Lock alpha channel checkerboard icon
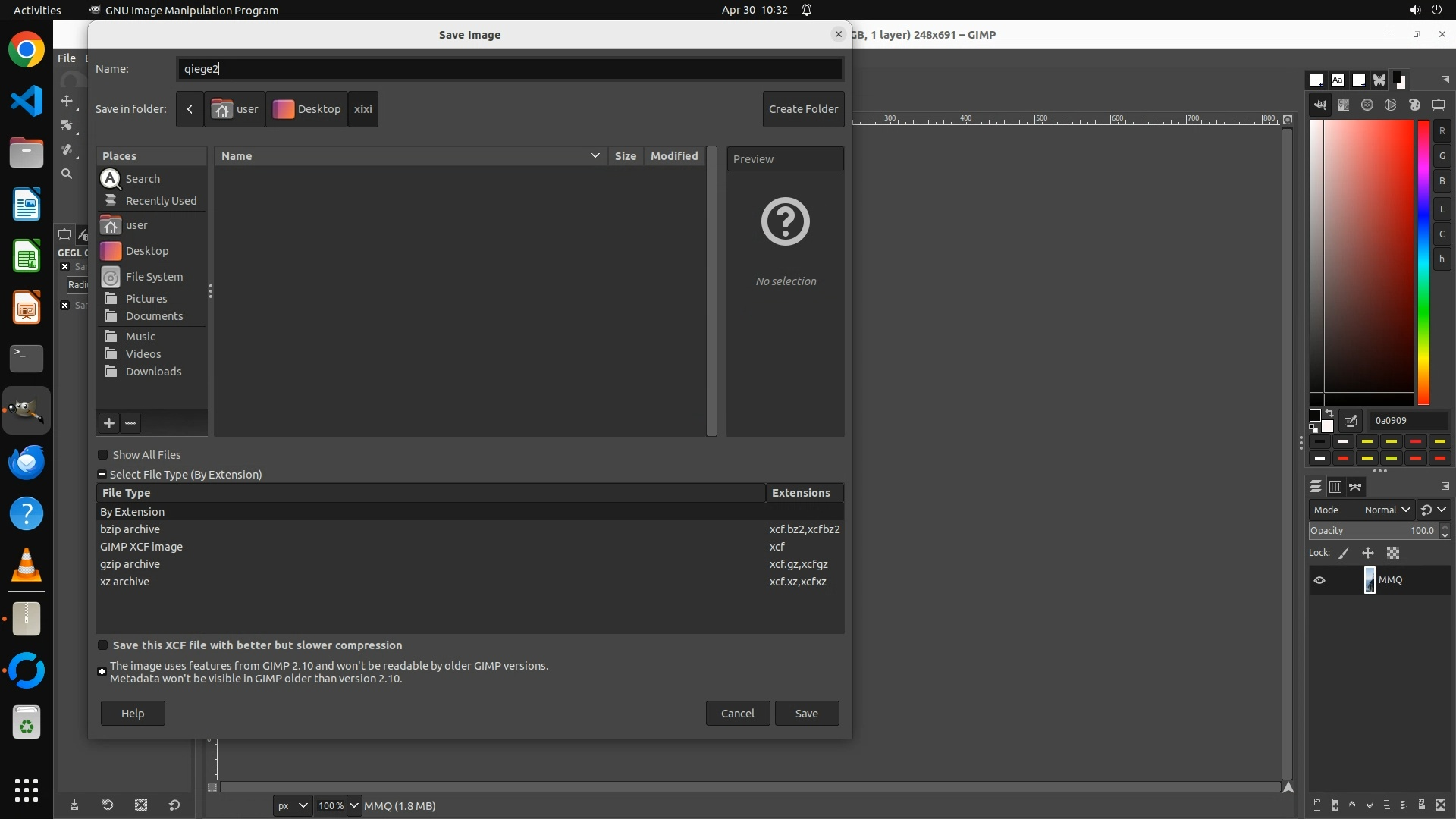This screenshot has width=1456, height=819. (1393, 554)
